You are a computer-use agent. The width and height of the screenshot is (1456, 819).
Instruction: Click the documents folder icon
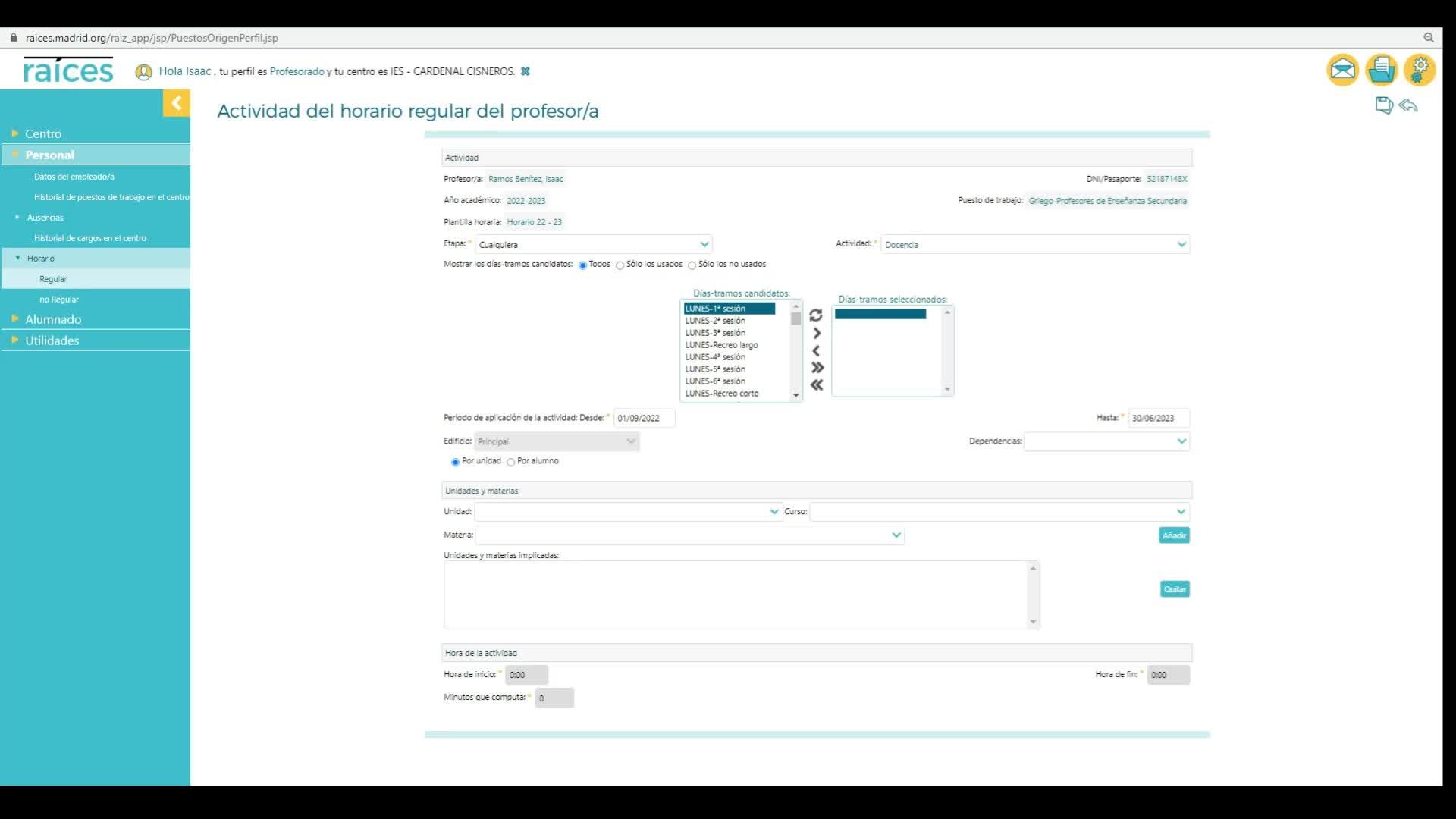[1381, 71]
